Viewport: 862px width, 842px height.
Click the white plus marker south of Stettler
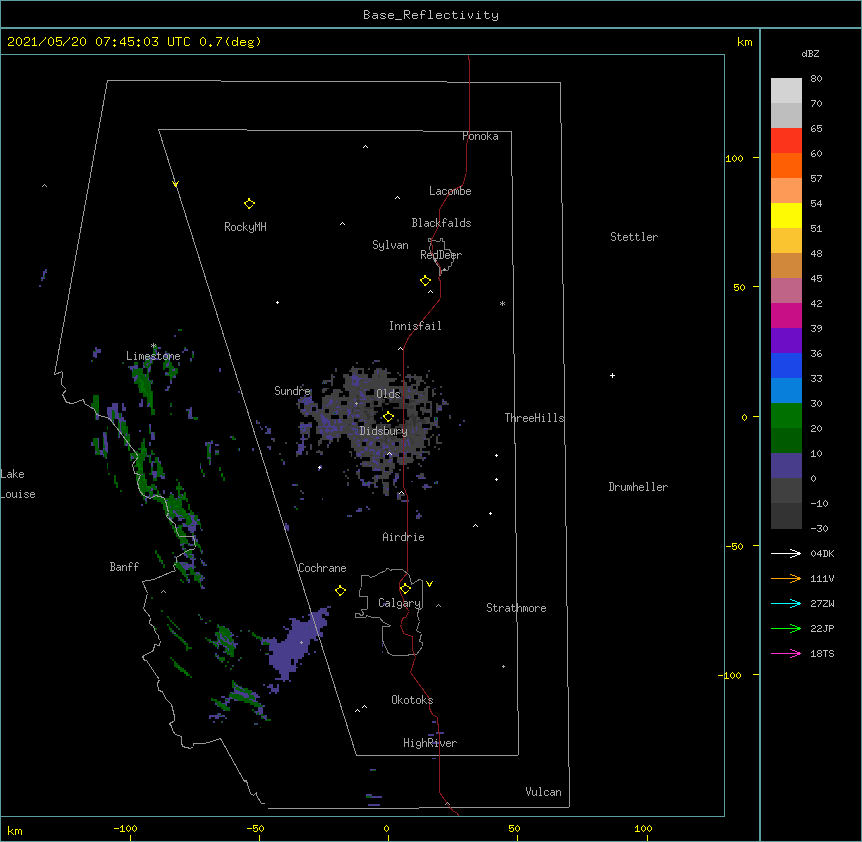(x=612, y=375)
